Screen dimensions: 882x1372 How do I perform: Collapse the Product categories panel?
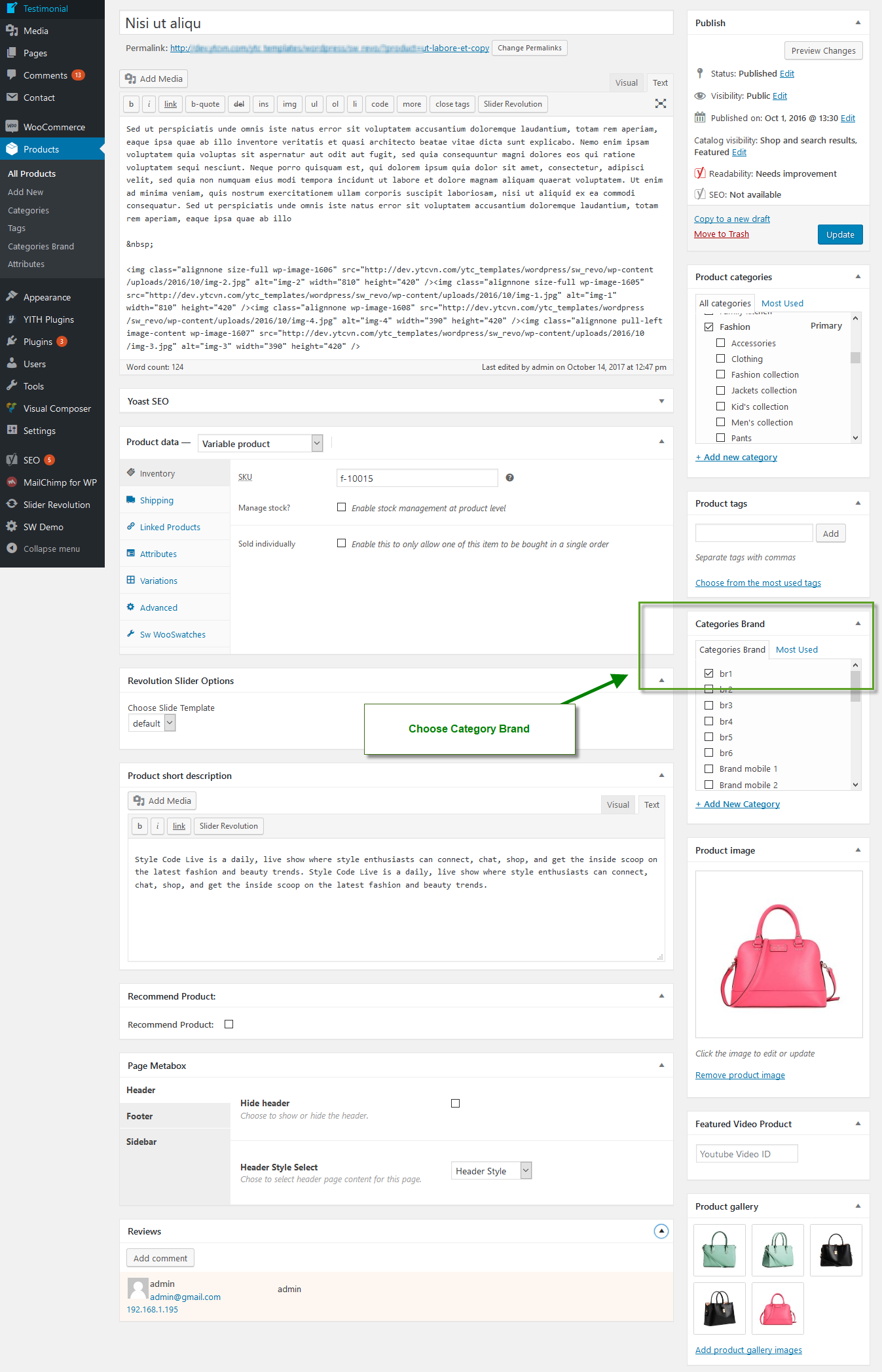pos(858,276)
